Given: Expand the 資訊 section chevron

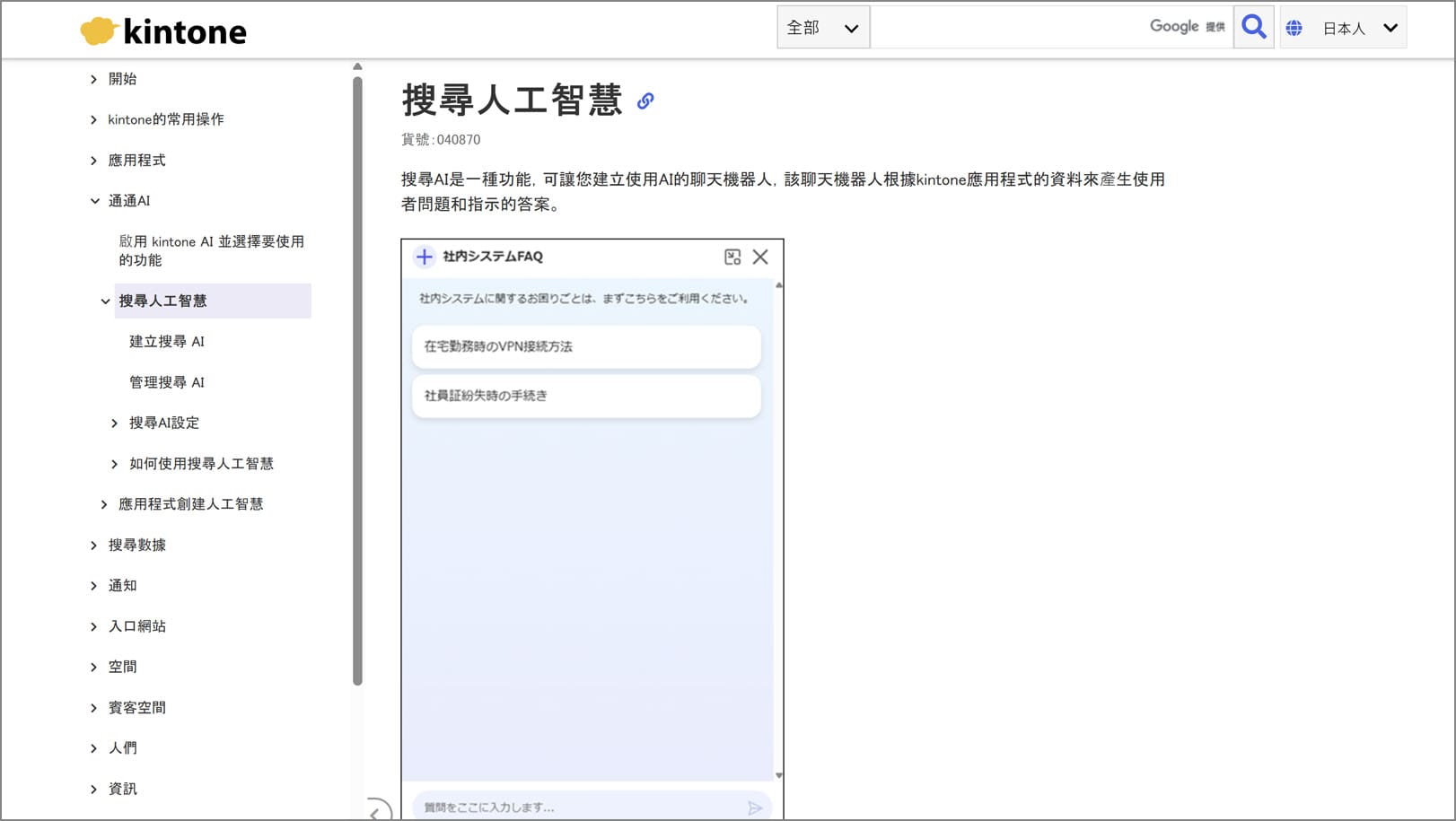Looking at the screenshot, I should pos(93,789).
